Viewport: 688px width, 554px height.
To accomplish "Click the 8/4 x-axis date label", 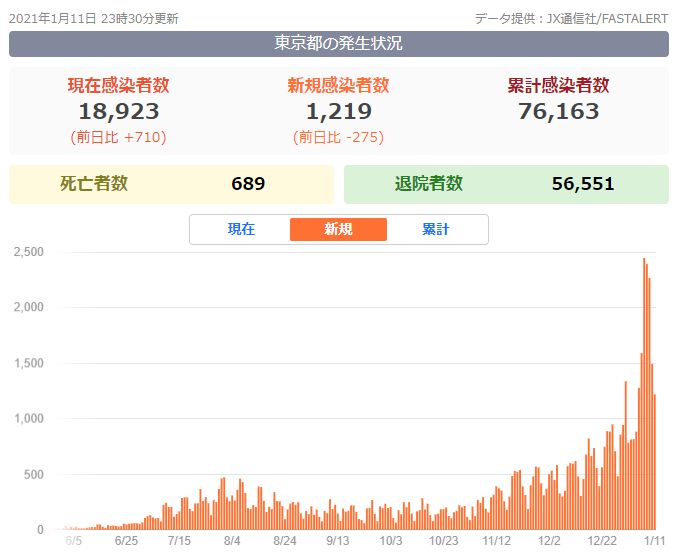I will point(232,540).
